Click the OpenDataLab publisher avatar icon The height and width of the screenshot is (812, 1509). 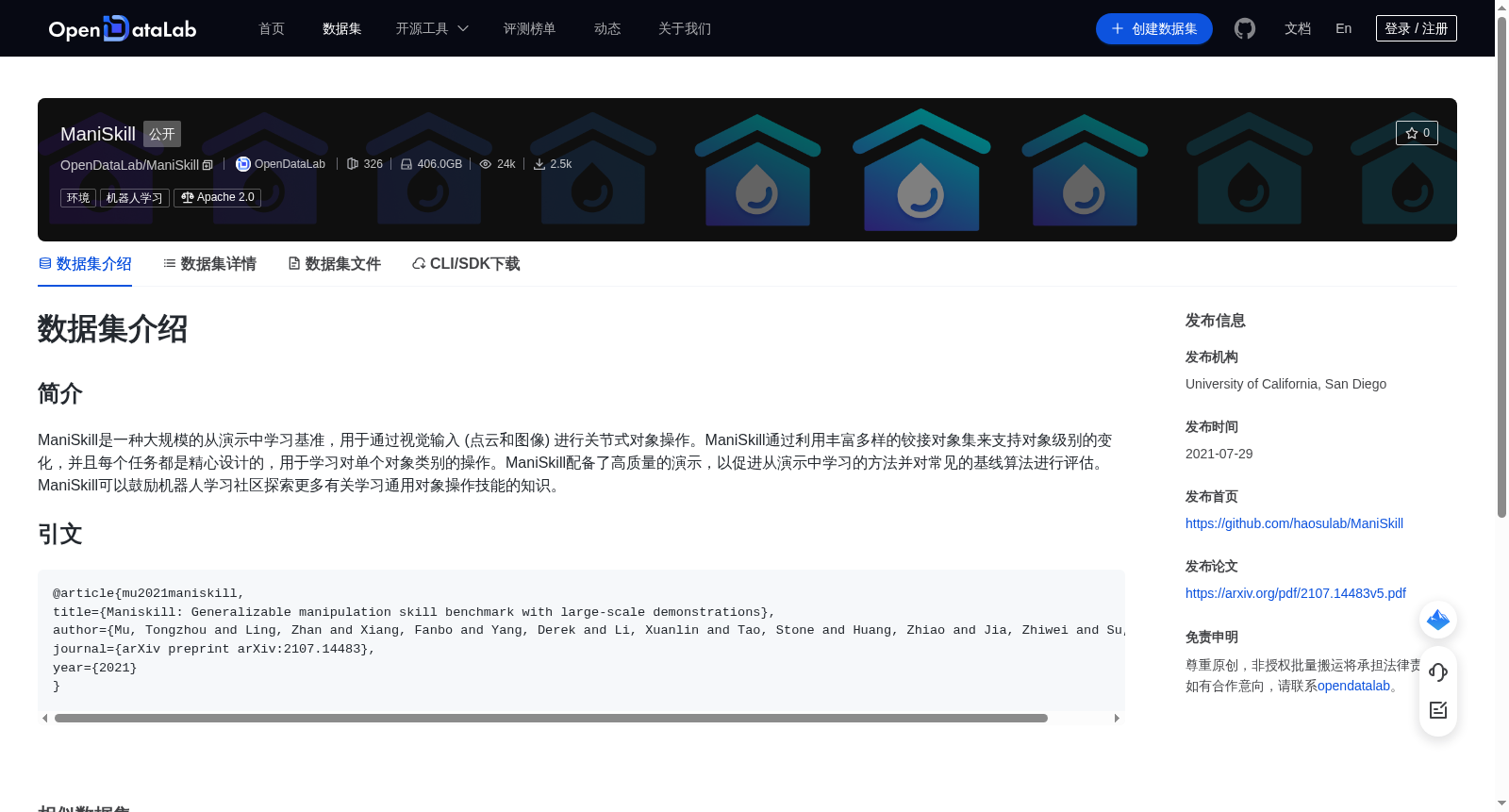pyautogui.click(x=242, y=164)
